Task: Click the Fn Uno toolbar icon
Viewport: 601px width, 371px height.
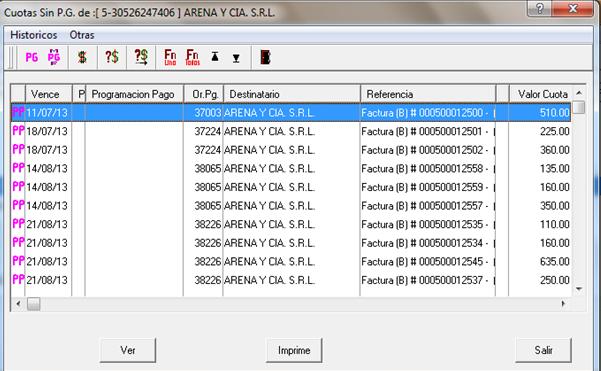Action: coord(170,57)
